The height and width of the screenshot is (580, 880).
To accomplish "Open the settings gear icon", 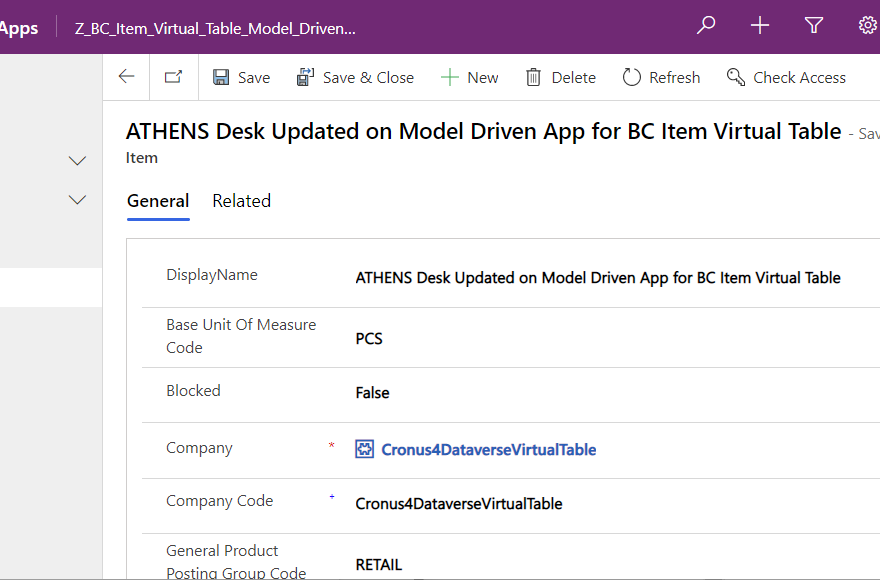I will click(868, 25).
